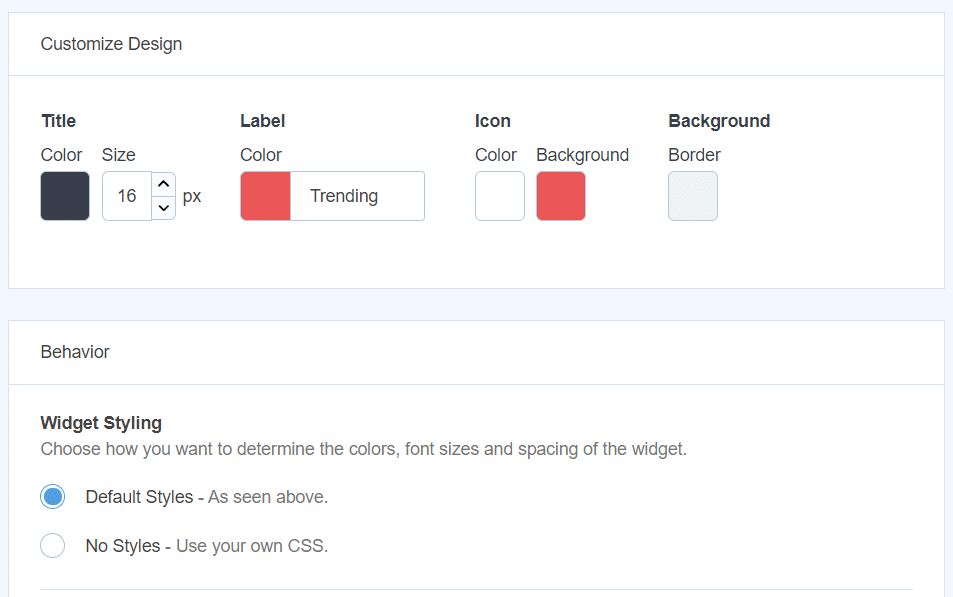Click the Label column heading
This screenshot has height=597, width=953.
(262, 121)
